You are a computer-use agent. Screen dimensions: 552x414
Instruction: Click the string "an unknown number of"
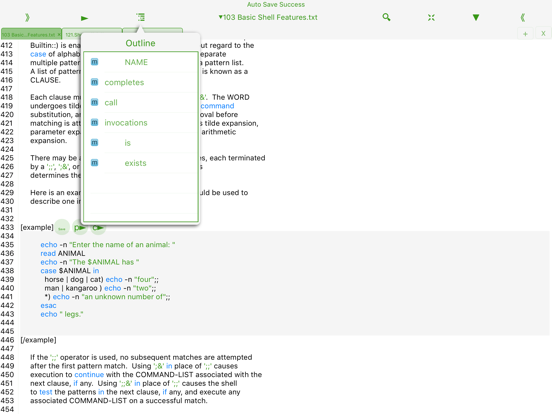pyautogui.click(x=124, y=297)
